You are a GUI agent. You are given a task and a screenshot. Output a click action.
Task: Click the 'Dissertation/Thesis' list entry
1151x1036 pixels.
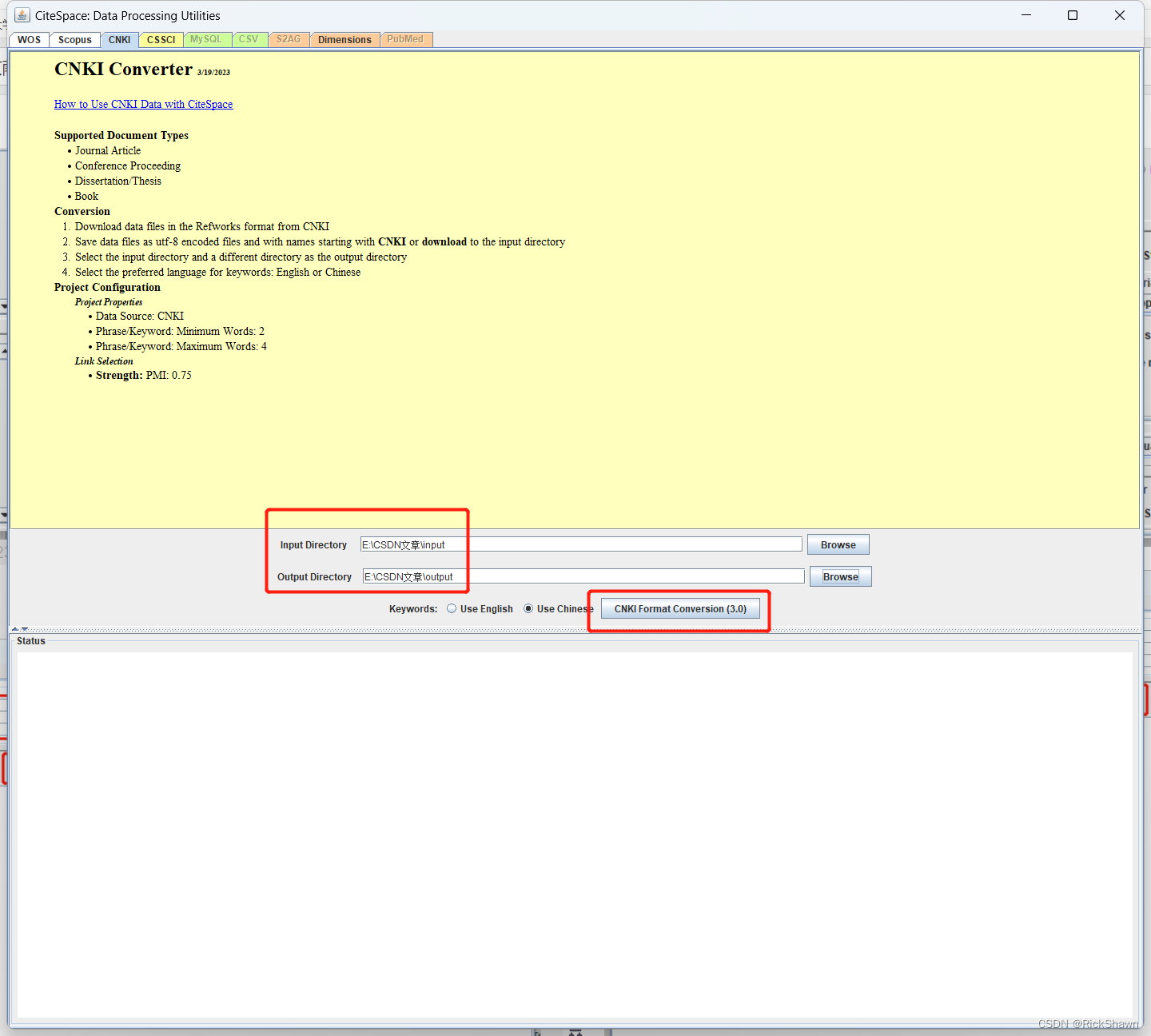click(x=118, y=181)
